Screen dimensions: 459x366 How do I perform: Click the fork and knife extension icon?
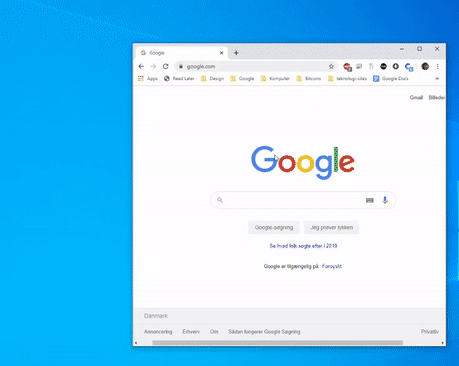tap(371, 66)
